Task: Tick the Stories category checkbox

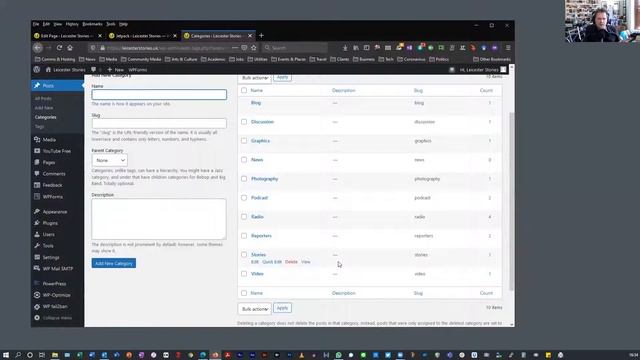Action: click(x=244, y=255)
